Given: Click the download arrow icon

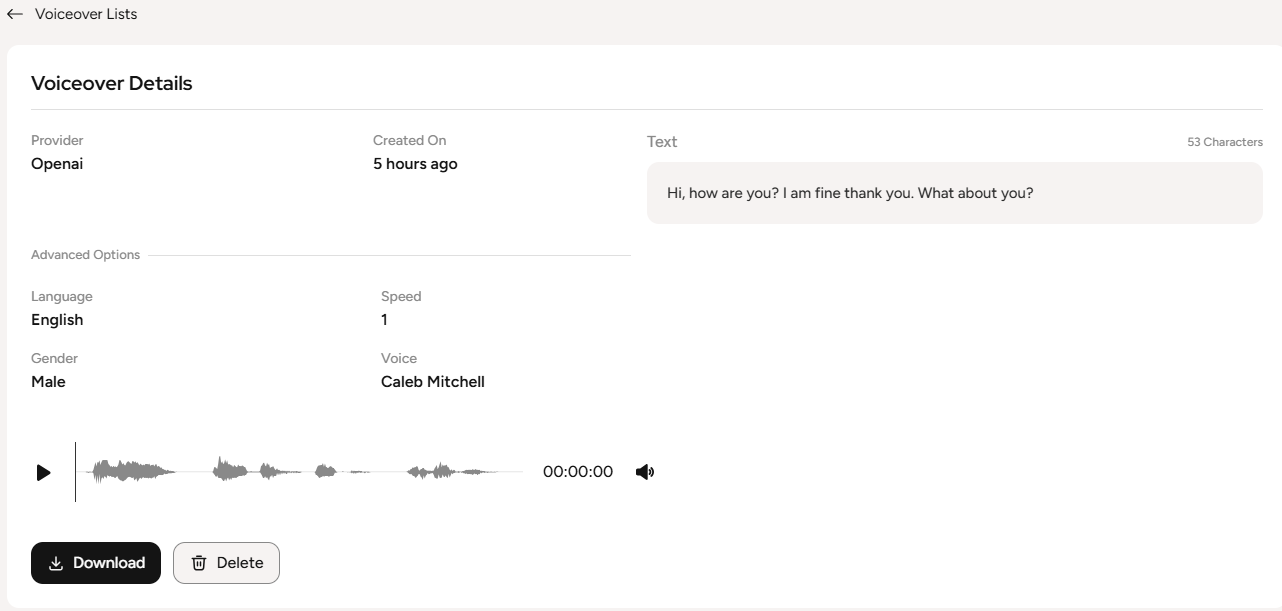Looking at the screenshot, I should [x=56, y=563].
